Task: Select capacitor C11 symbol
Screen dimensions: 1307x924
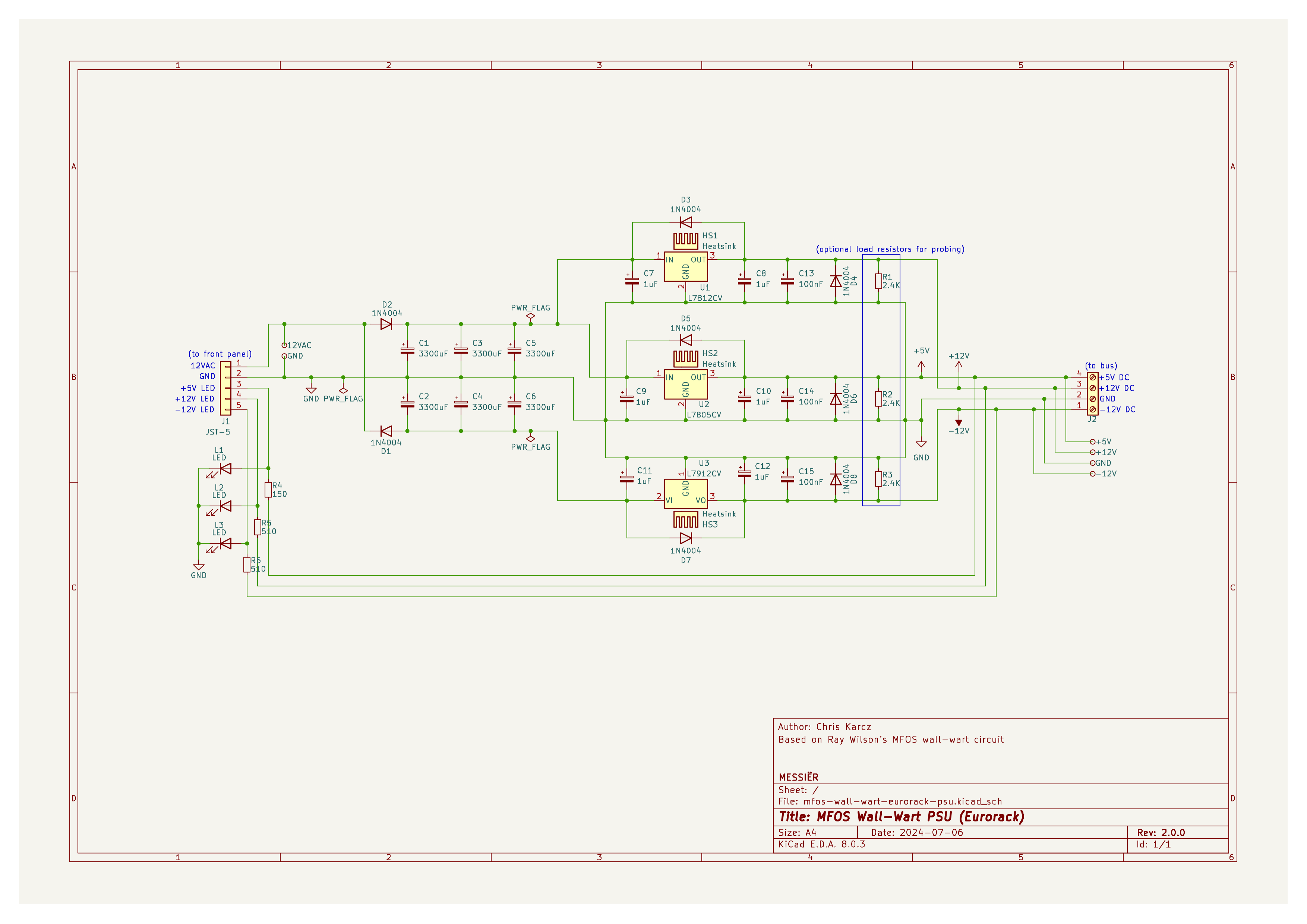Action: point(627,479)
